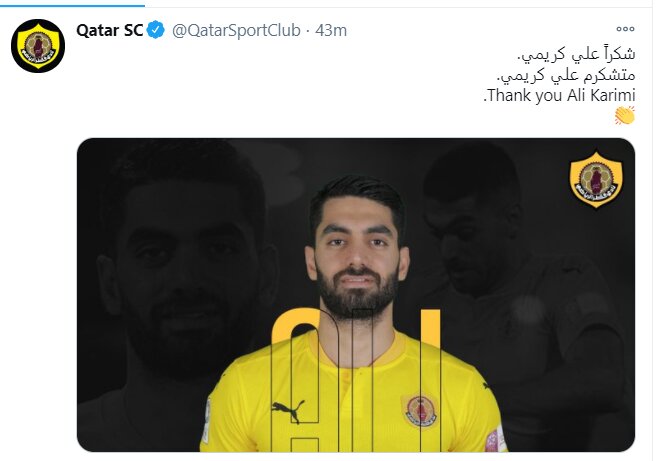The height and width of the screenshot is (461, 660).
Task: Click the blue verified badge
Action: click(x=156, y=30)
